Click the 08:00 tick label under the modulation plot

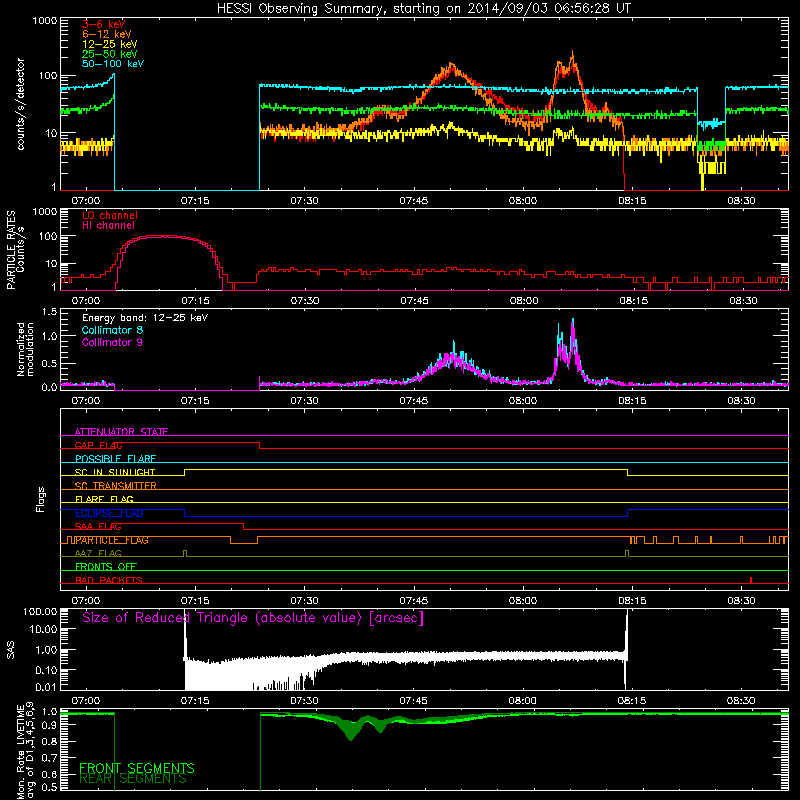click(x=523, y=401)
